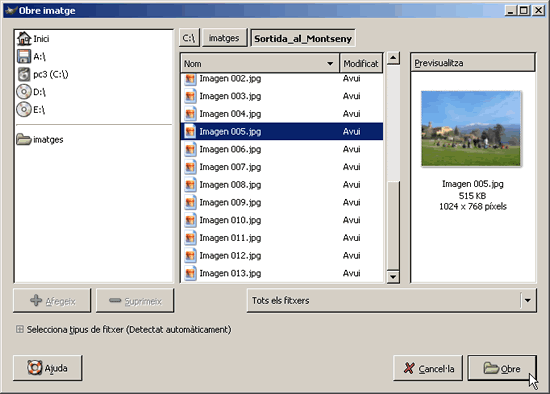Screen dimensions: 550x394
Task: Select the pc3 (C:\) drive
Action: coord(42,74)
